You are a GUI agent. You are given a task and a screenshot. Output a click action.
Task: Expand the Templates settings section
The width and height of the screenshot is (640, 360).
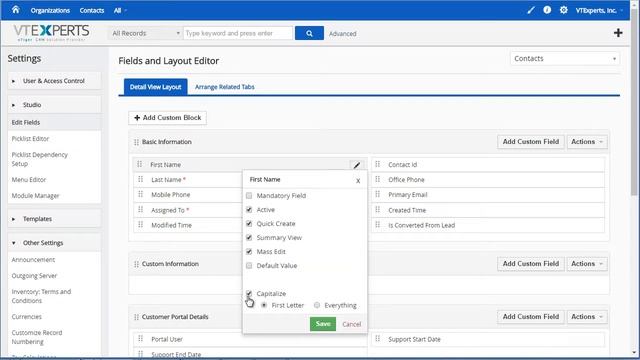coord(54,219)
